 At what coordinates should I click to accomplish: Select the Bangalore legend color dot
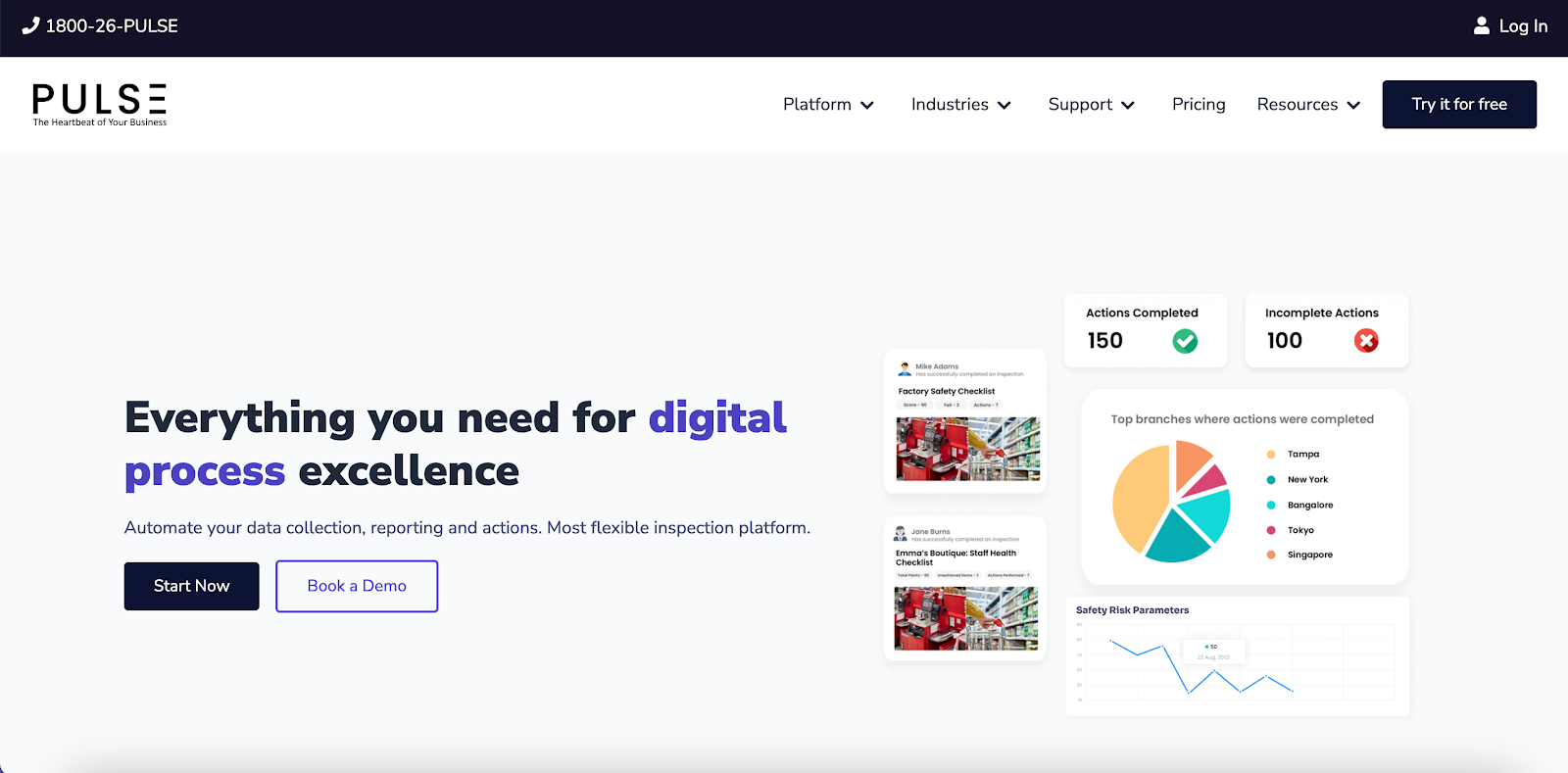point(1271,506)
